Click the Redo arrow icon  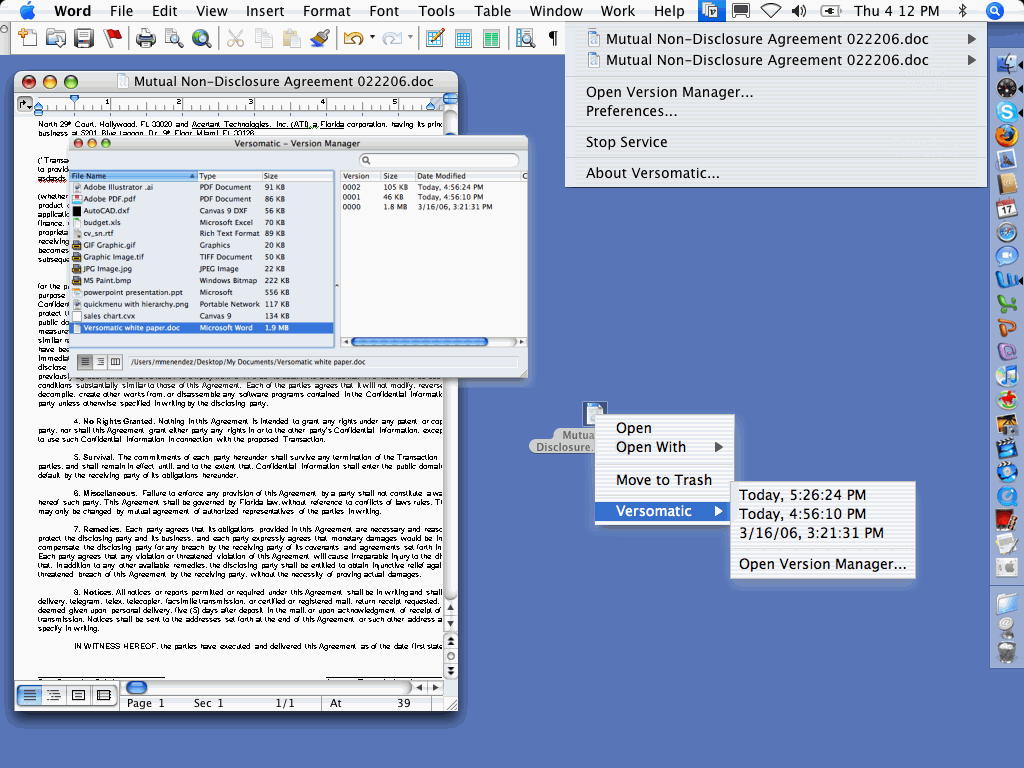pos(392,39)
